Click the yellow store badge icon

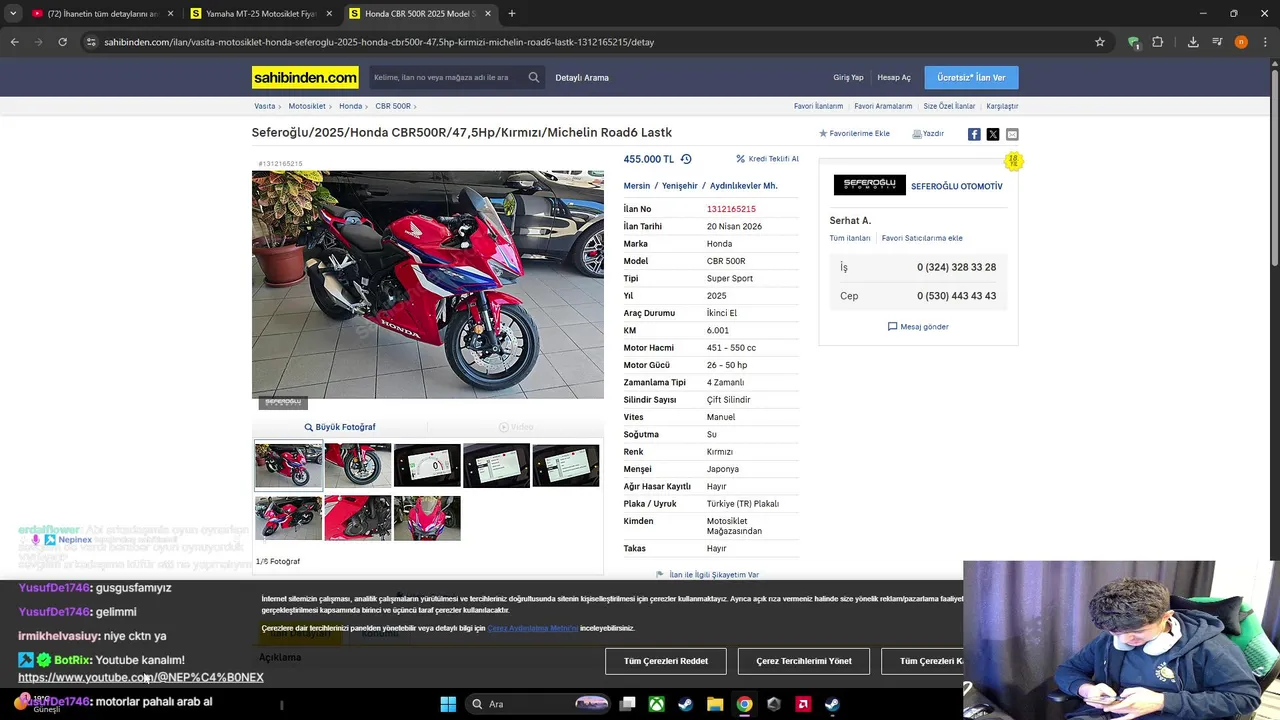tap(1013, 161)
